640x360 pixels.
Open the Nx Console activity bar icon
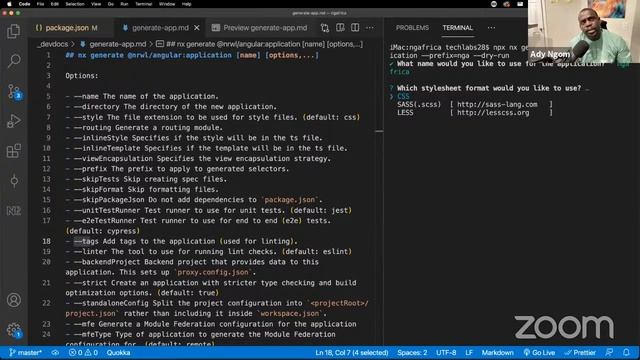coord(13,211)
